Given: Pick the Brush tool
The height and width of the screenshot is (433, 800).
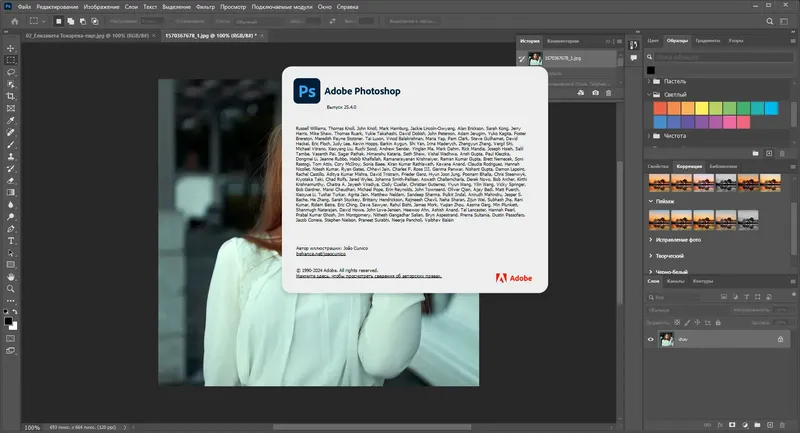Looking at the screenshot, I should (x=11, y=145).
